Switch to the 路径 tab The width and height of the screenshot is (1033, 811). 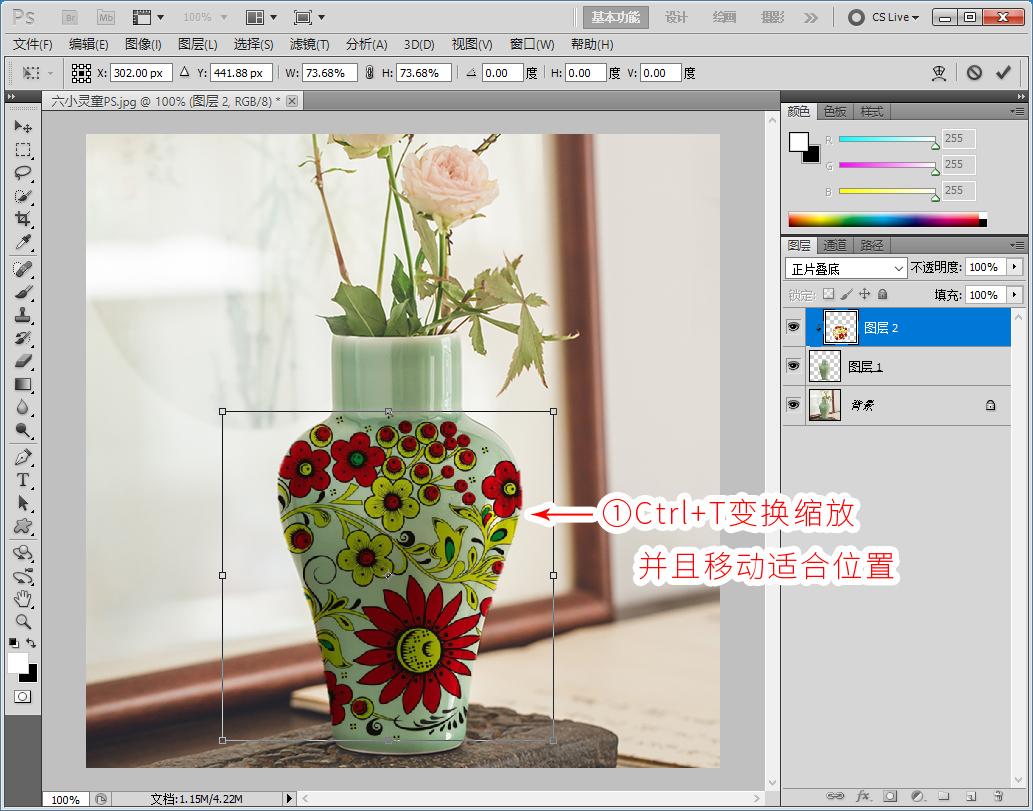point(872,245)
